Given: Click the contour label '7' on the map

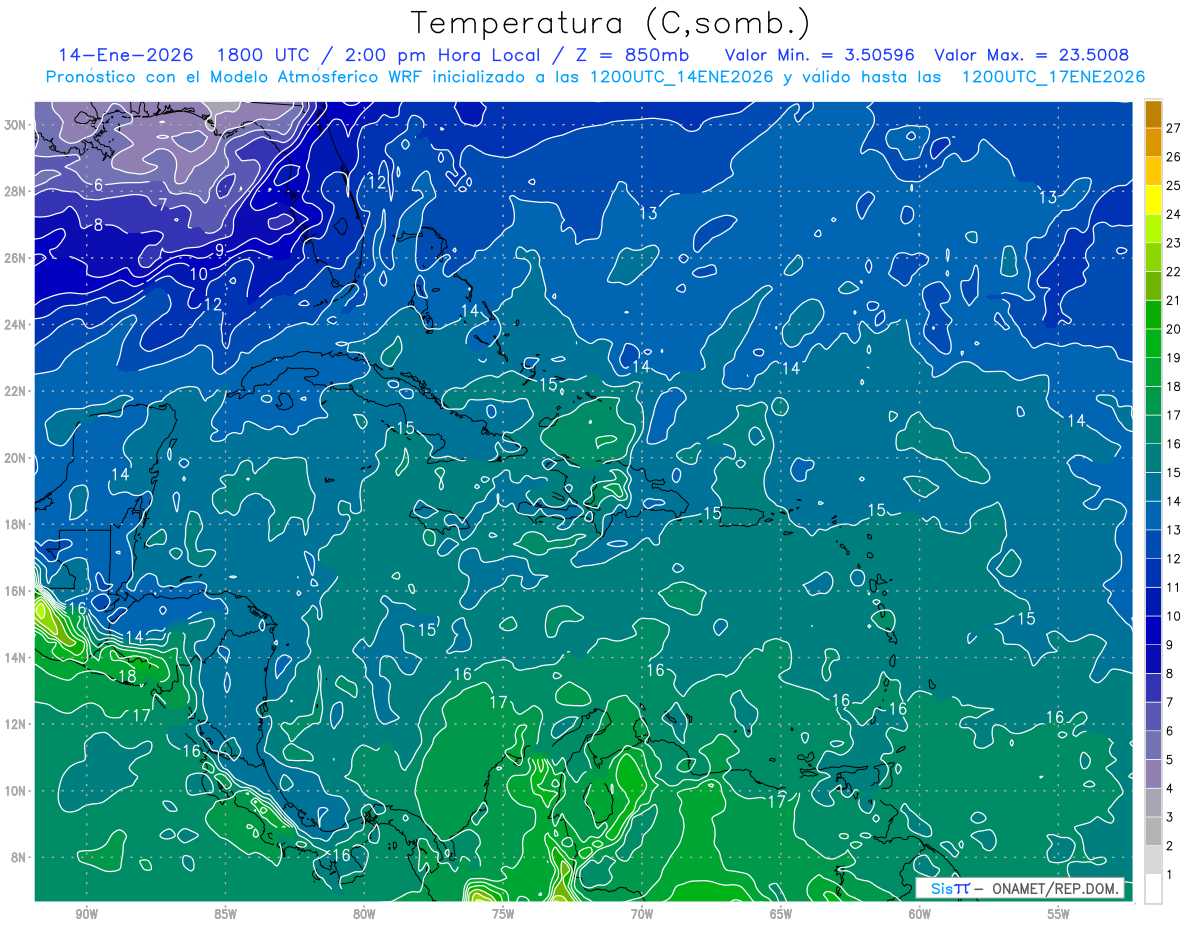Looking at the screenshot, I should 163,204.
